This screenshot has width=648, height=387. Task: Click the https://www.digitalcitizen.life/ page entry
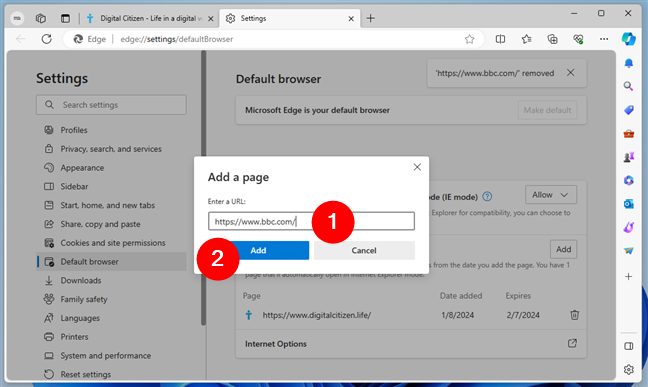pyautogui.click(x=317, y=315)
